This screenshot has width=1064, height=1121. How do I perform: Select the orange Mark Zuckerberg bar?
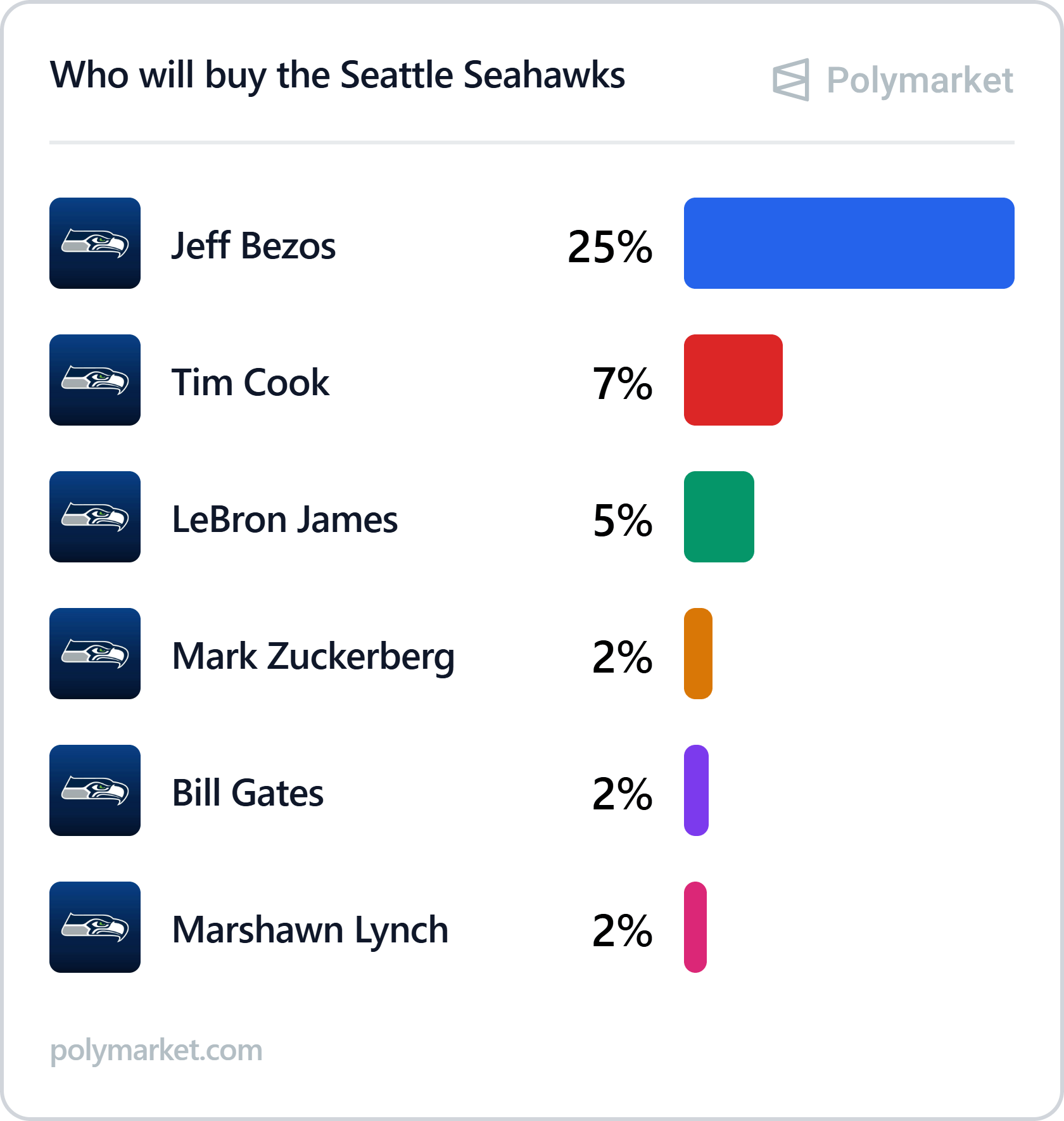[x=698, y=654]
